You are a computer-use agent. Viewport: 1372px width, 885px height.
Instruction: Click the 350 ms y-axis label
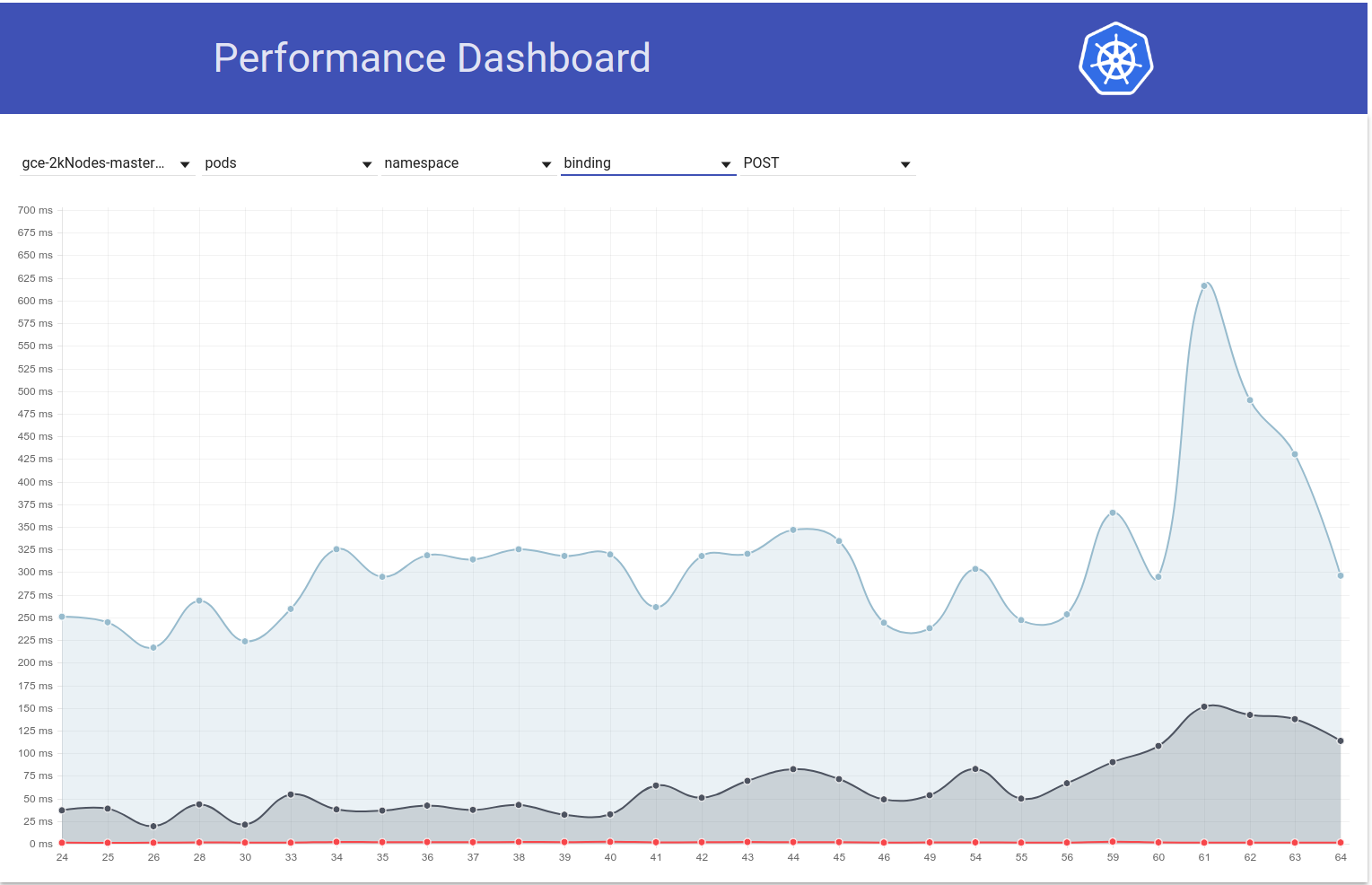[35, 527]
